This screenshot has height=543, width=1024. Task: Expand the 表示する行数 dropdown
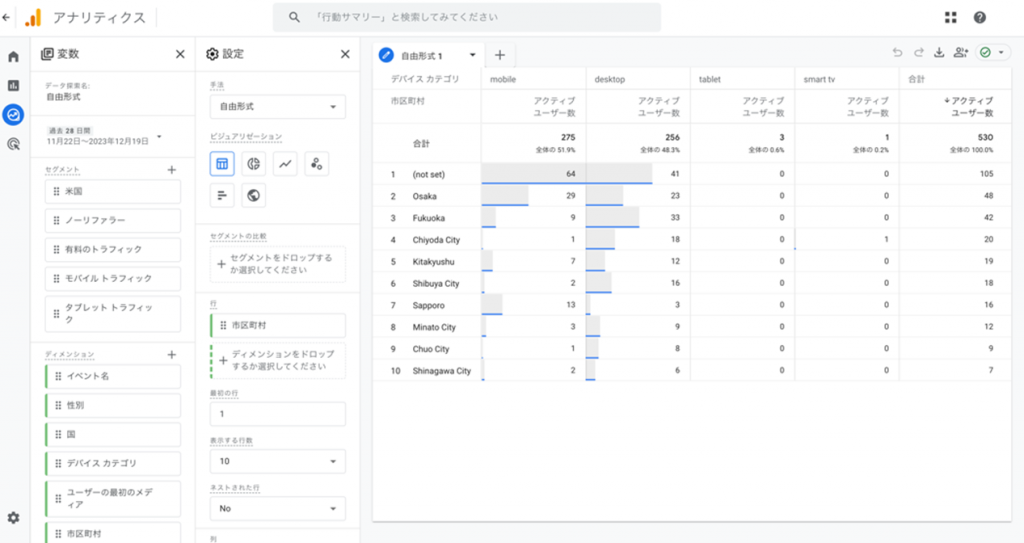click(x=278, y=461)
